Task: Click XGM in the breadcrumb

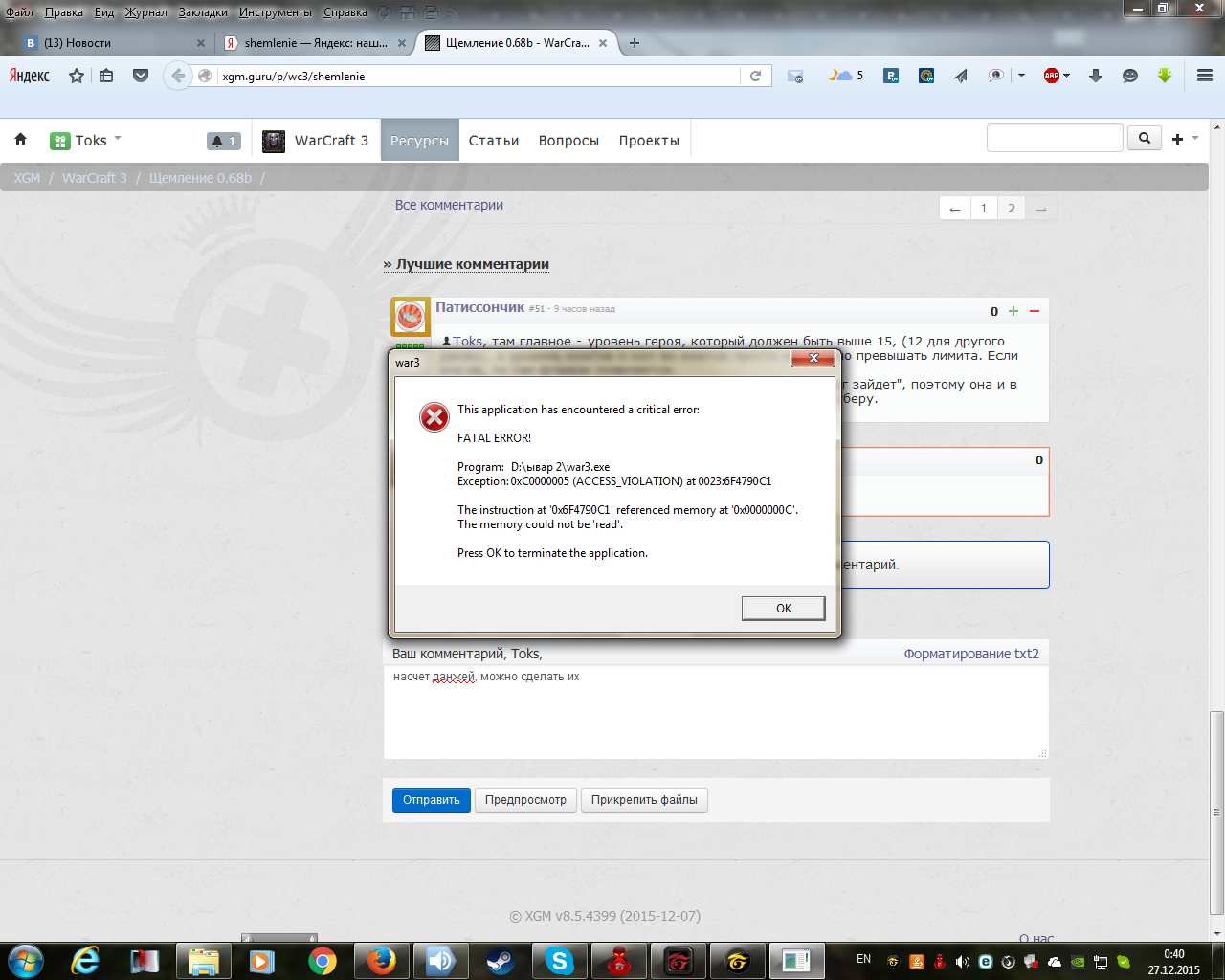Action: pos(27,178)
